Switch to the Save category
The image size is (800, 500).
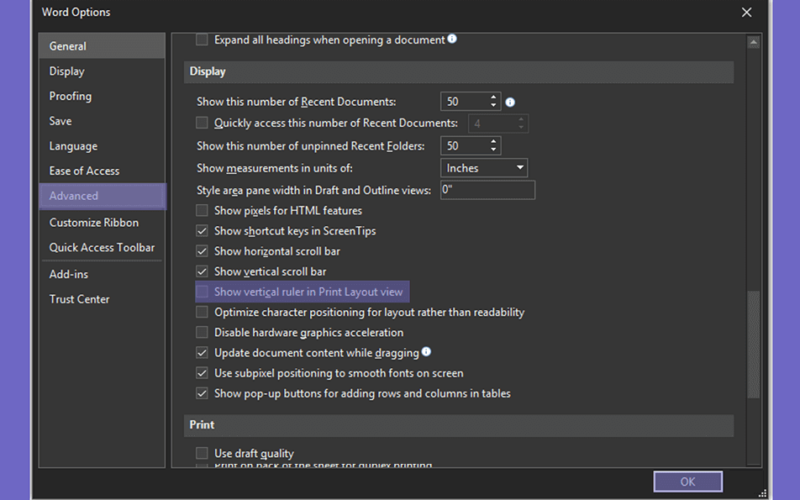(x=102, y=121)
